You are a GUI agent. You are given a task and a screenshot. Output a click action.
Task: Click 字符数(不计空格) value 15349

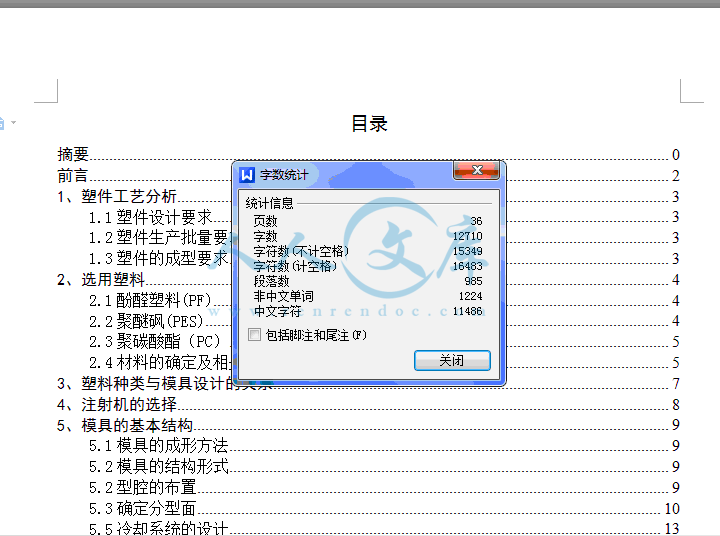pos(467,251)
